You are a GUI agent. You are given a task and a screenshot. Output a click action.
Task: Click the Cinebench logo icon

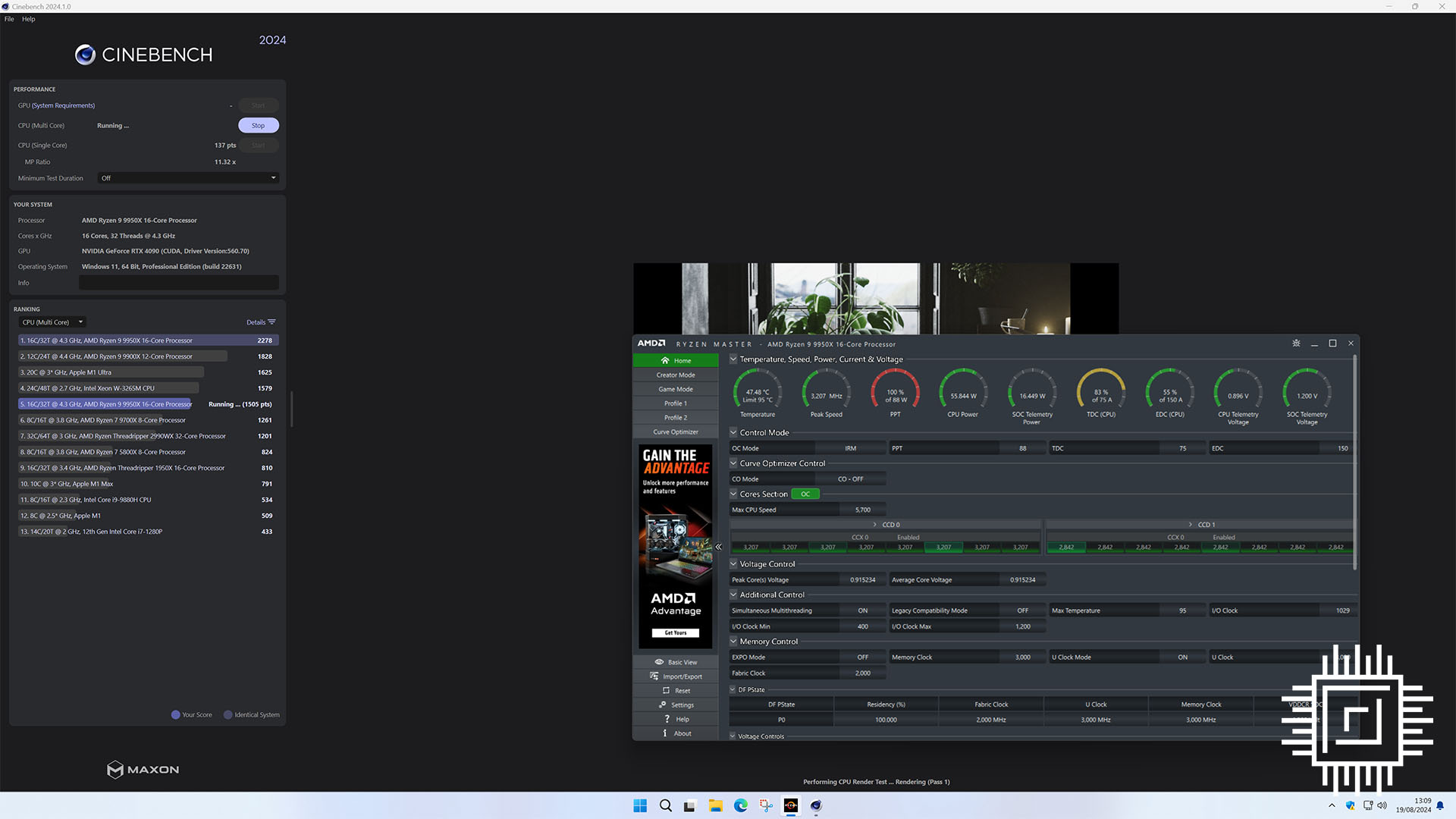point(85,55)
